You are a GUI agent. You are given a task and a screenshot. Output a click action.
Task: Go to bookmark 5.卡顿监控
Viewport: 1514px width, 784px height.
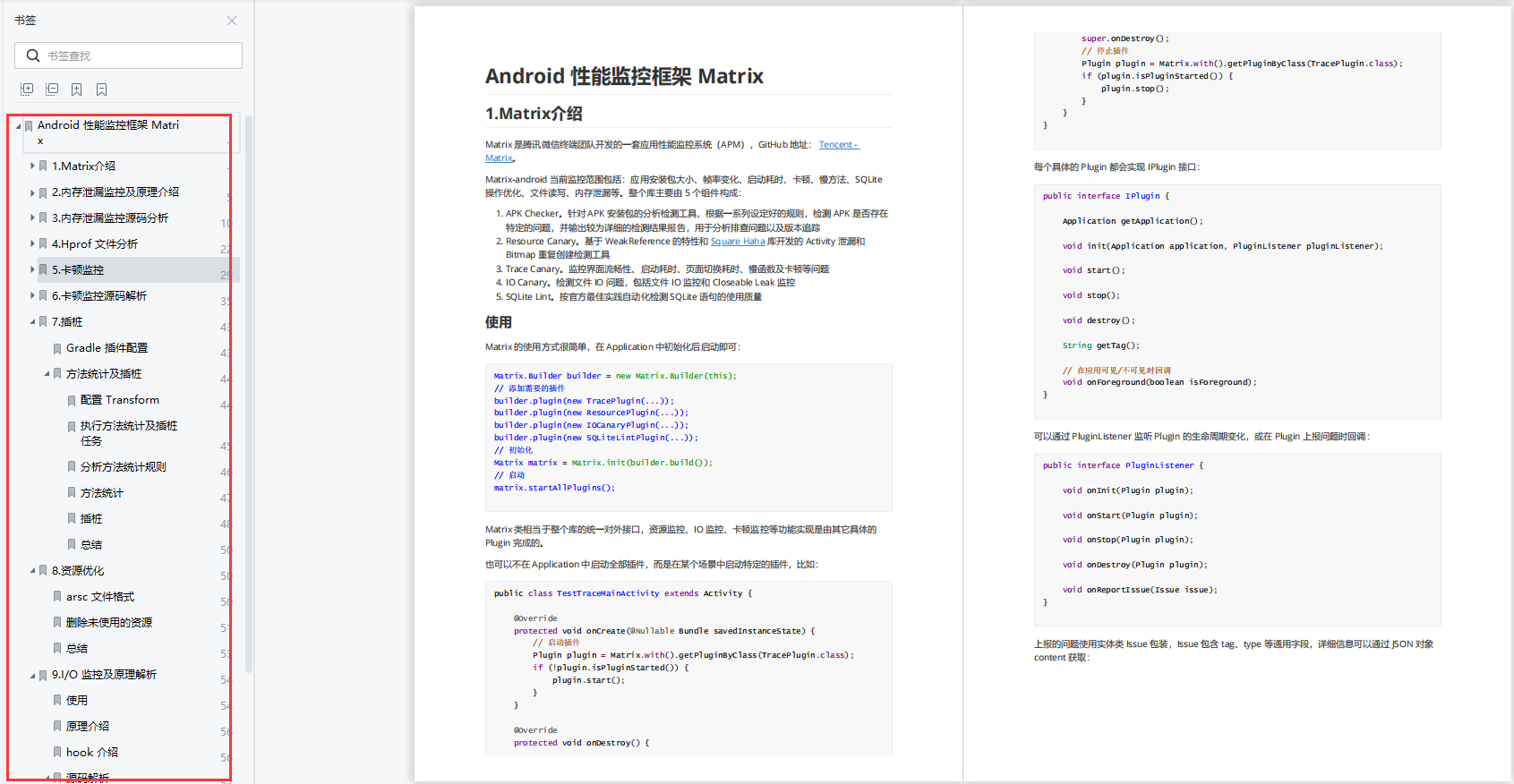[78, 269]
